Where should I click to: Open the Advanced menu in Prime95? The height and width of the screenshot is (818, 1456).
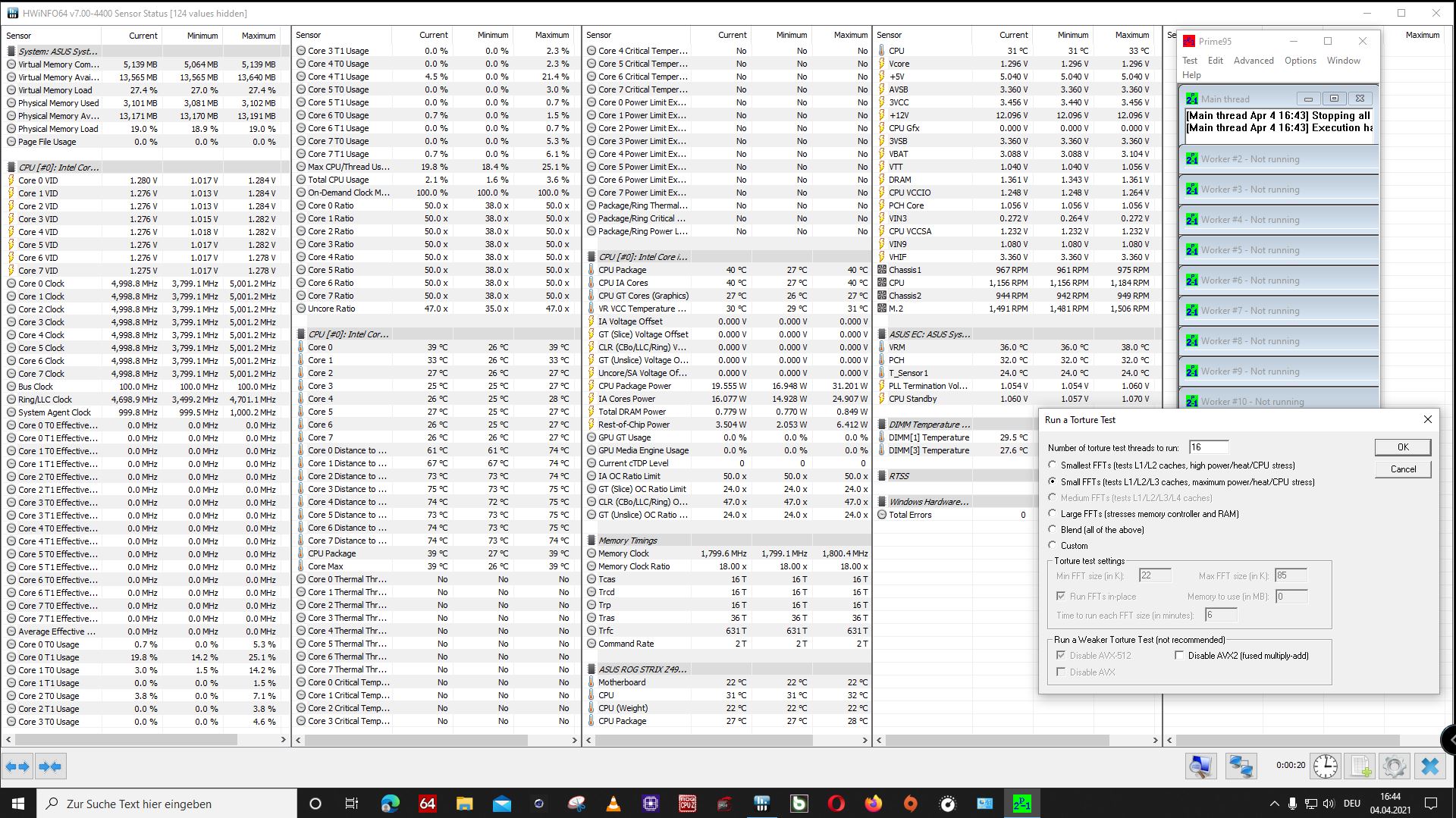click(x=1254, y=61)
